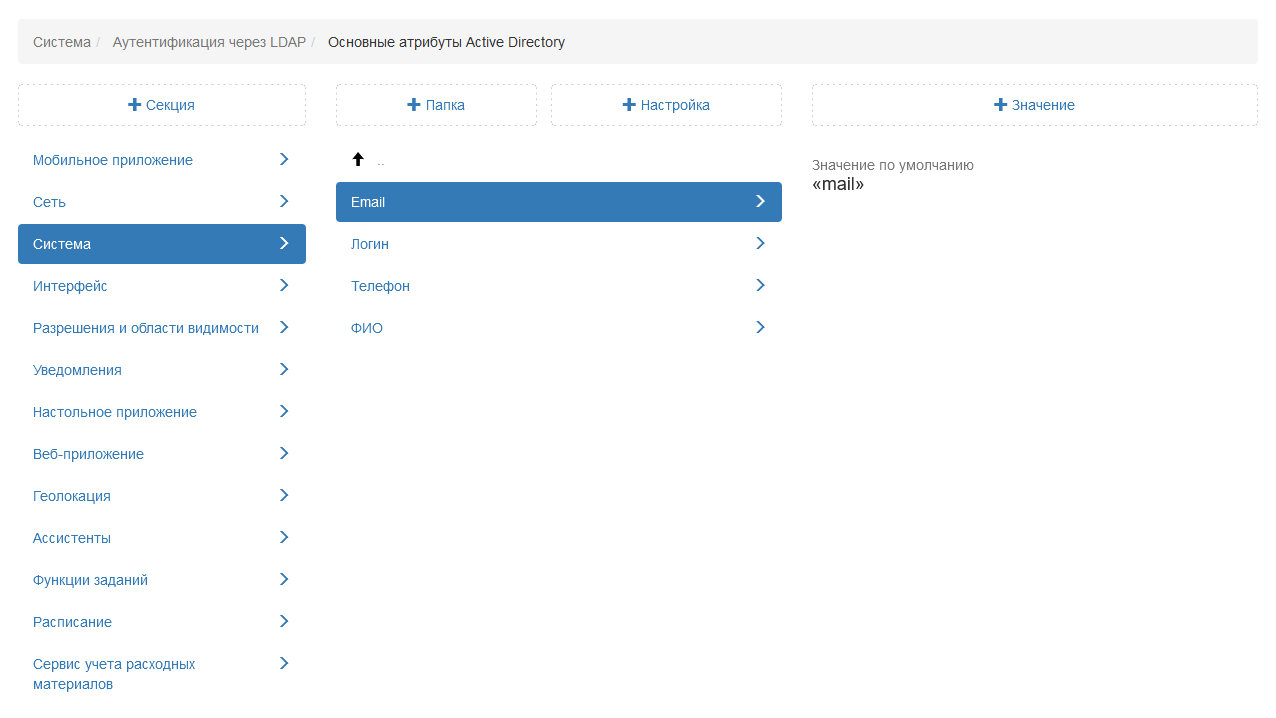1276x718 pixels.
Task: Click the plus icon on the Папка button
Action: click(x=414, y=105)
